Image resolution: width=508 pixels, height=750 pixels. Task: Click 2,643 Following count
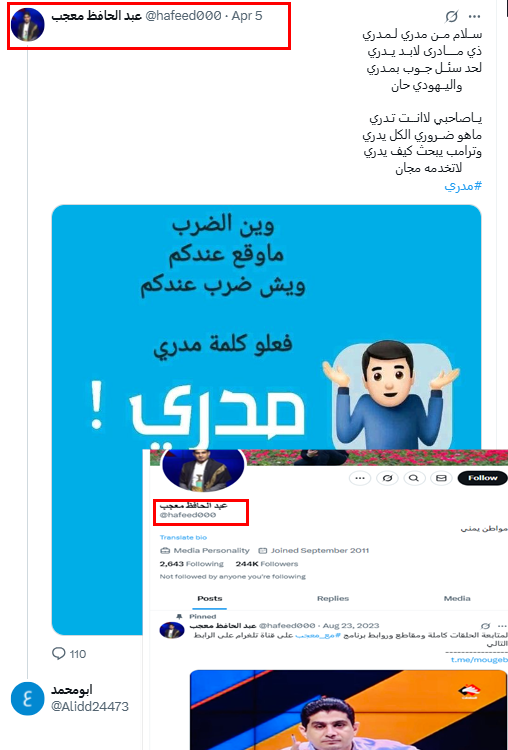tap(191, 564)
